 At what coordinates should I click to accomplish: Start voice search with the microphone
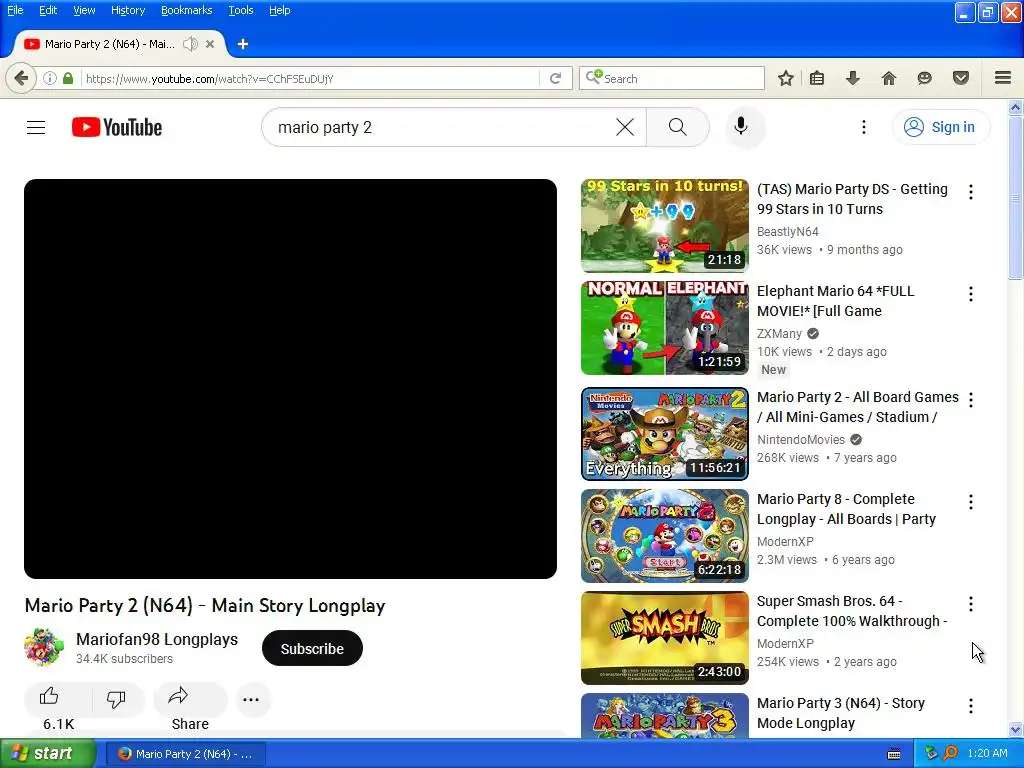click(741, 126)
